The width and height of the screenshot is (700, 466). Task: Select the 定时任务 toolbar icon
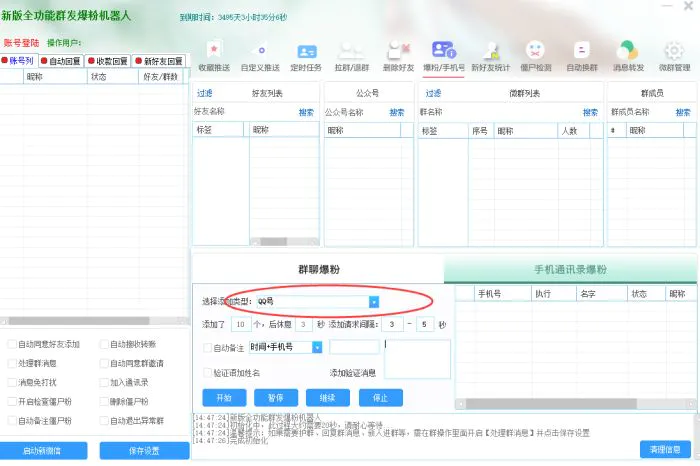306,56
